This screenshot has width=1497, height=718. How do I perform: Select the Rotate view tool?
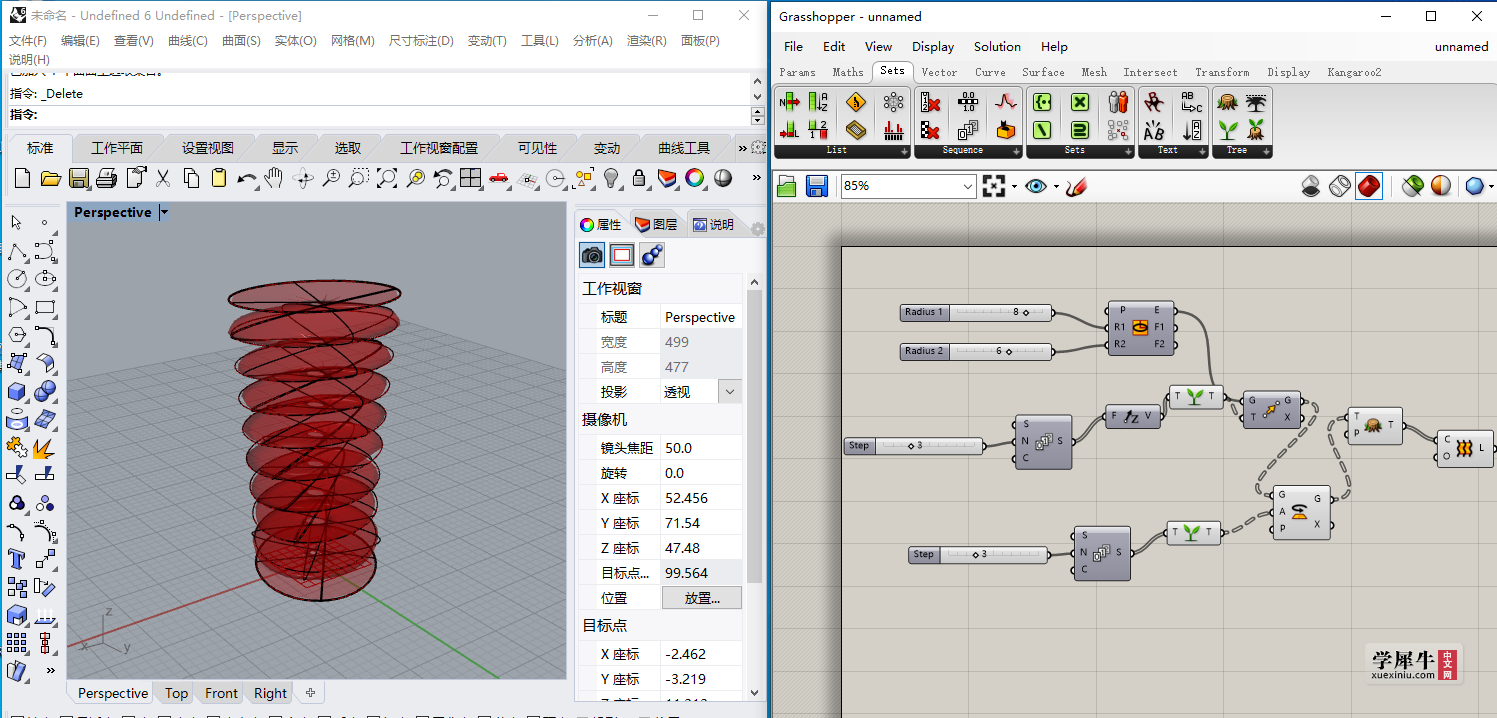pos(303,178)
